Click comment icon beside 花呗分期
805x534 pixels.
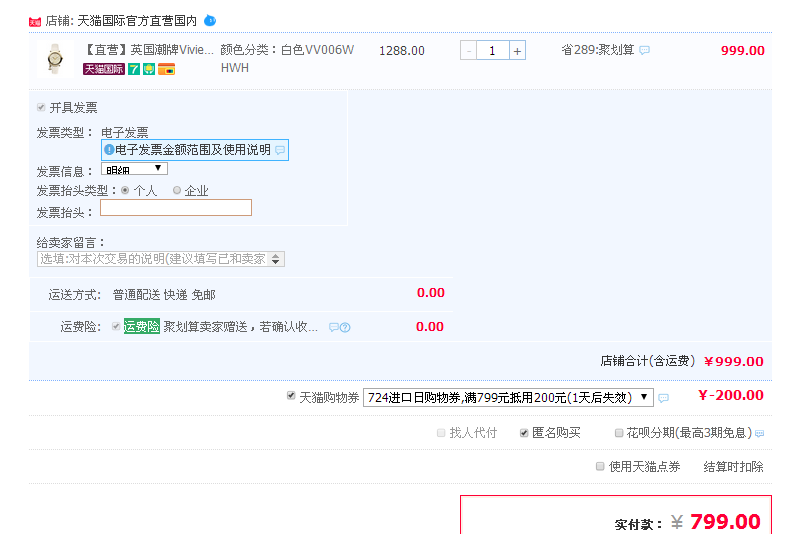pos(759,434)
